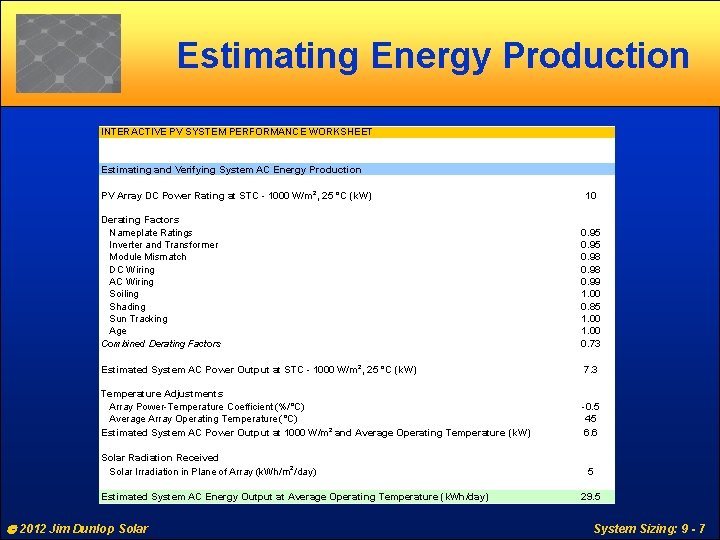
Task: Click the DC power rating value 10
Action: (591, 196)
